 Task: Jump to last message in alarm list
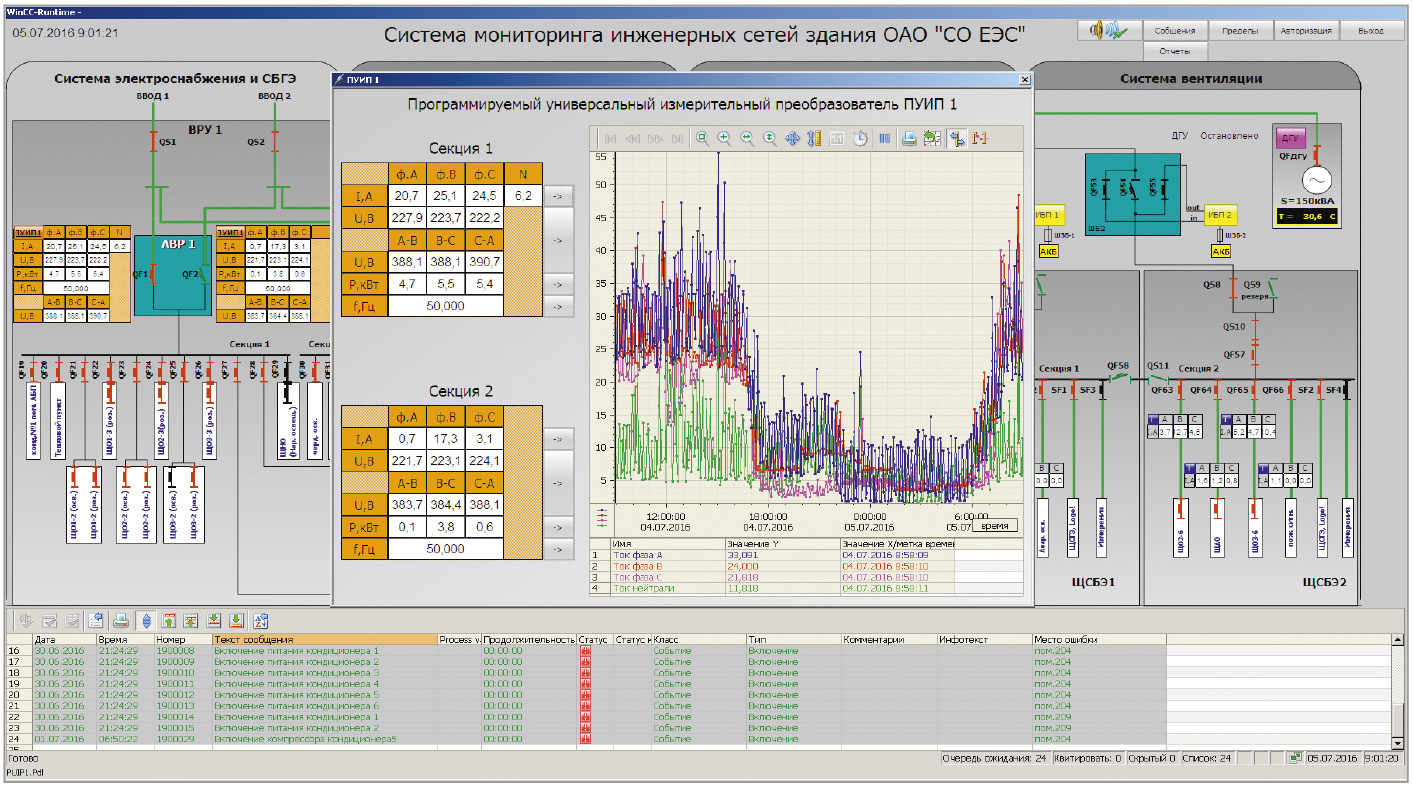click(236, 621)
